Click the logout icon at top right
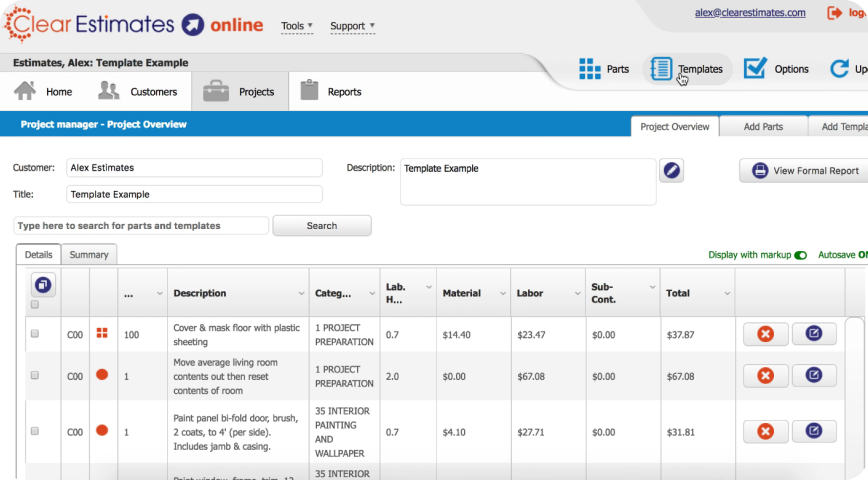The image size is (868, 480). (835, 13)
